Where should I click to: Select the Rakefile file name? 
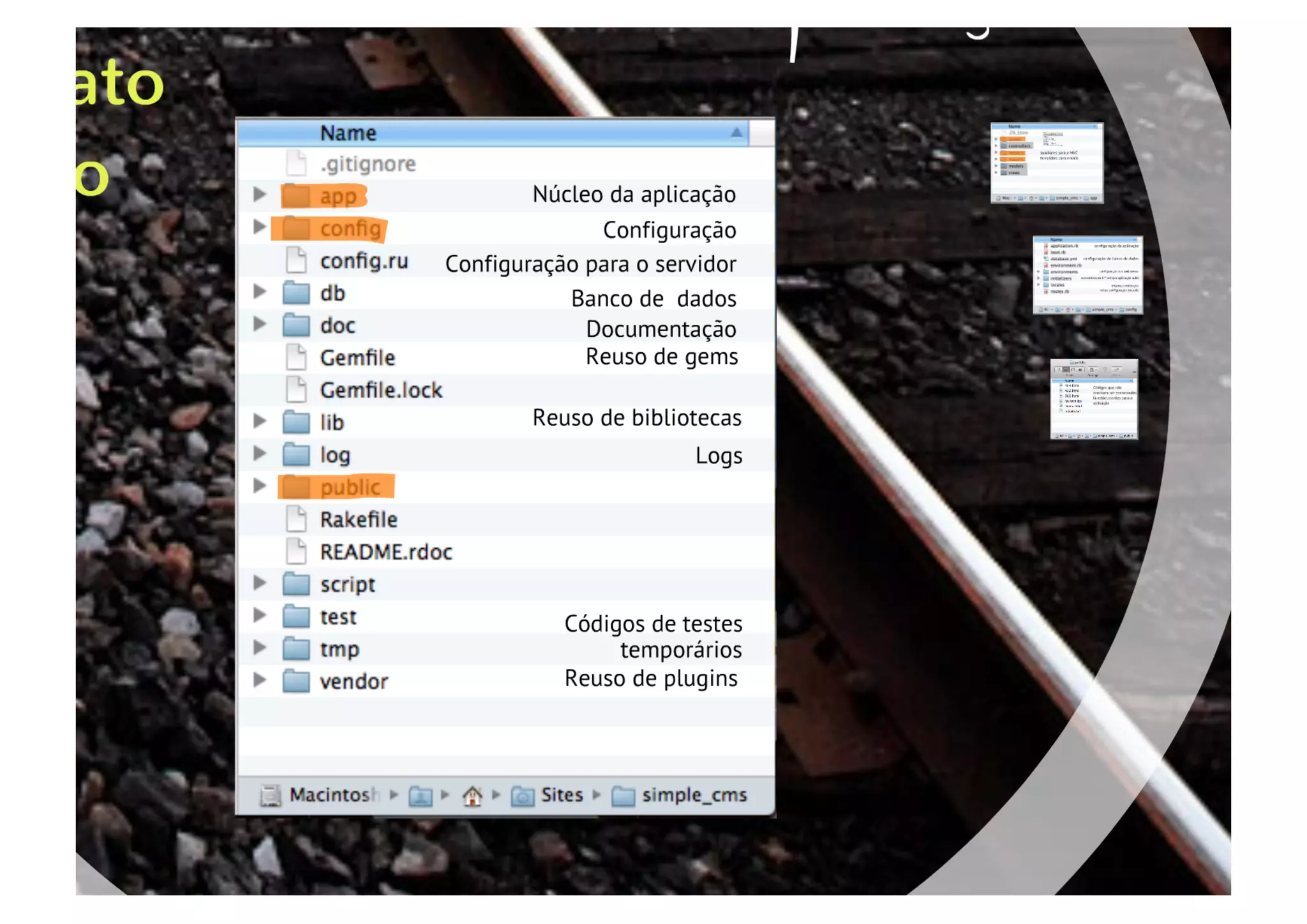coord(359,519)
